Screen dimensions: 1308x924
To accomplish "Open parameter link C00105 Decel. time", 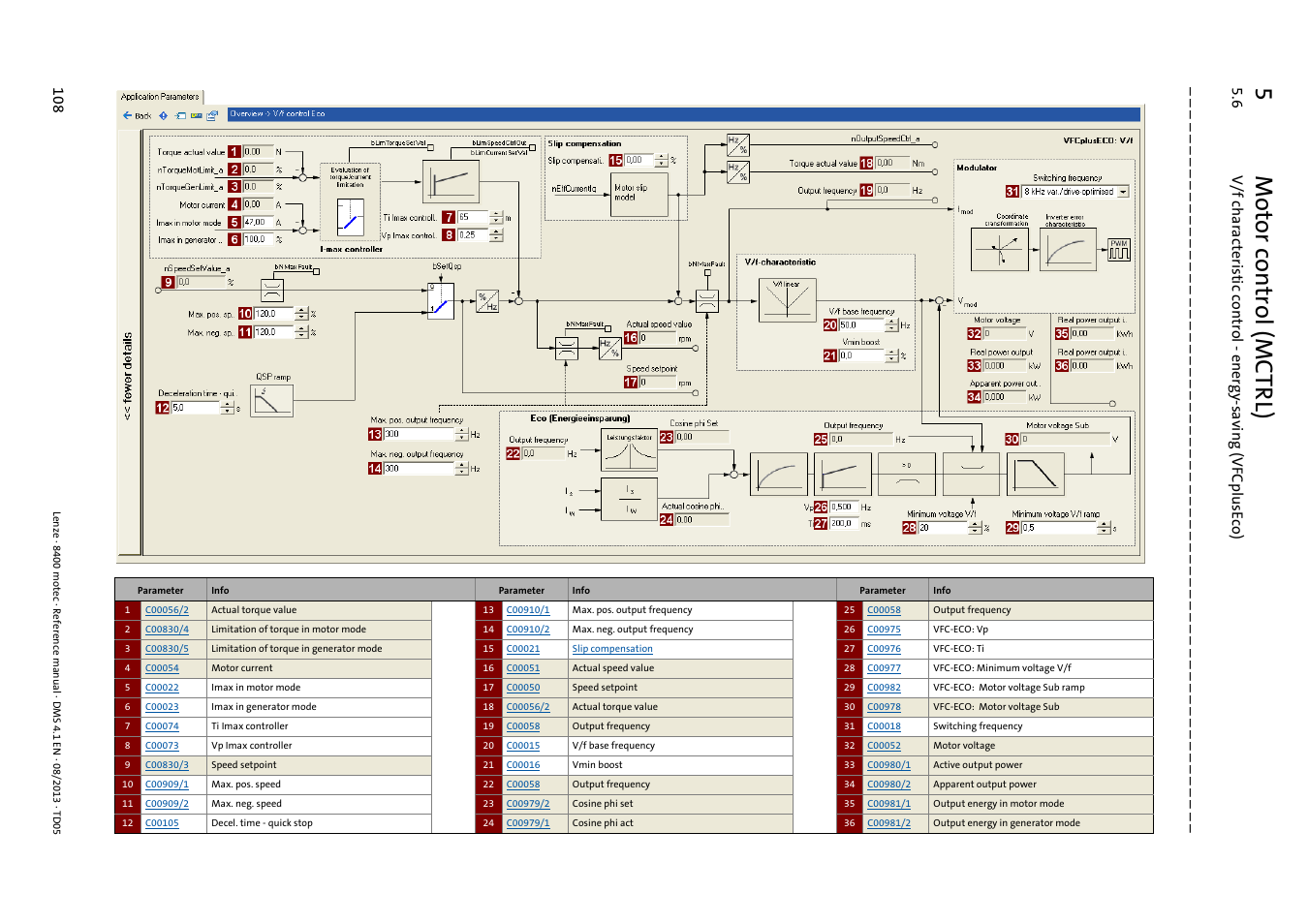I will [162, 823].
